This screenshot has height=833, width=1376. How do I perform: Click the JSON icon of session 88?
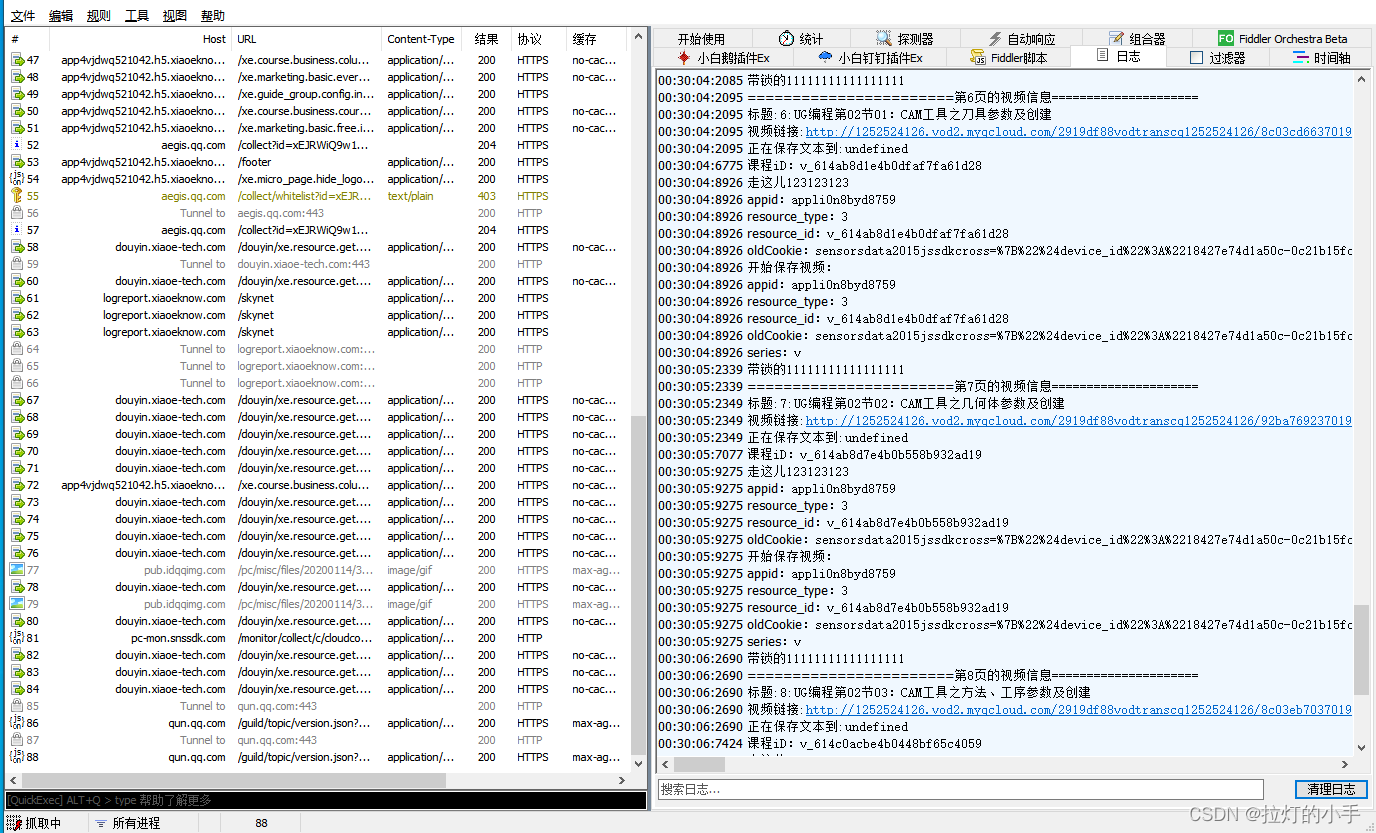pyautogui.click(x=17, y=757)
